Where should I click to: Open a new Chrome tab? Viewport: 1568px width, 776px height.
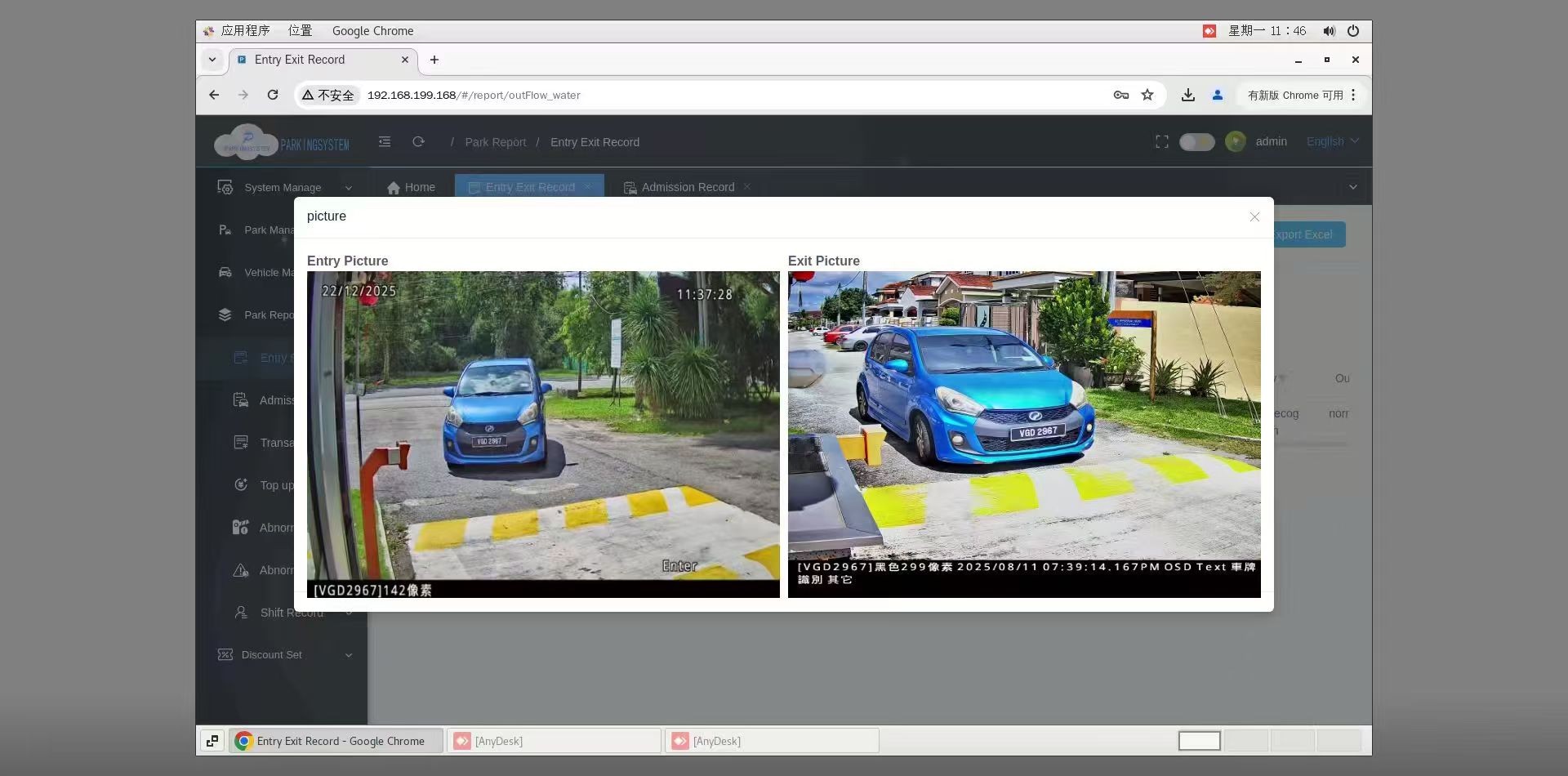coord(434,60)
